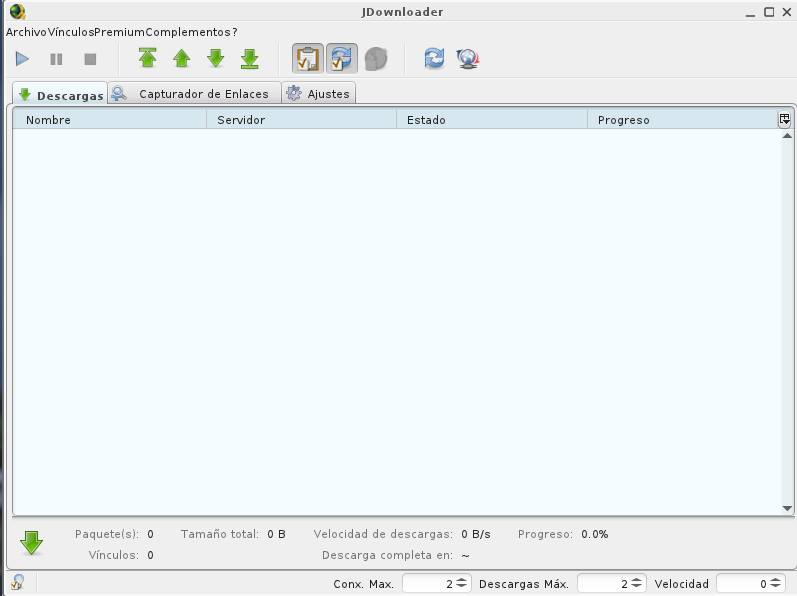Click the 'Paquete(s):' label
The width and height of the screenshot is (797, 596).
click(107, 534)
